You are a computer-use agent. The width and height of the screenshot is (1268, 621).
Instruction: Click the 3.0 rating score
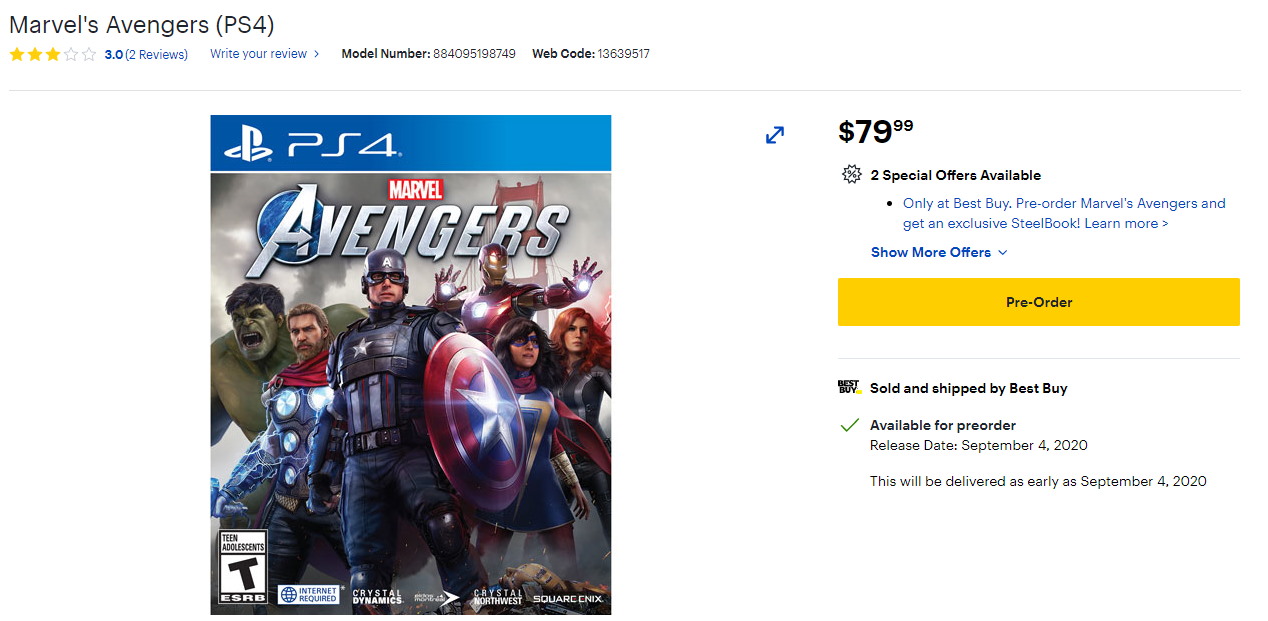tap(113, 55)
